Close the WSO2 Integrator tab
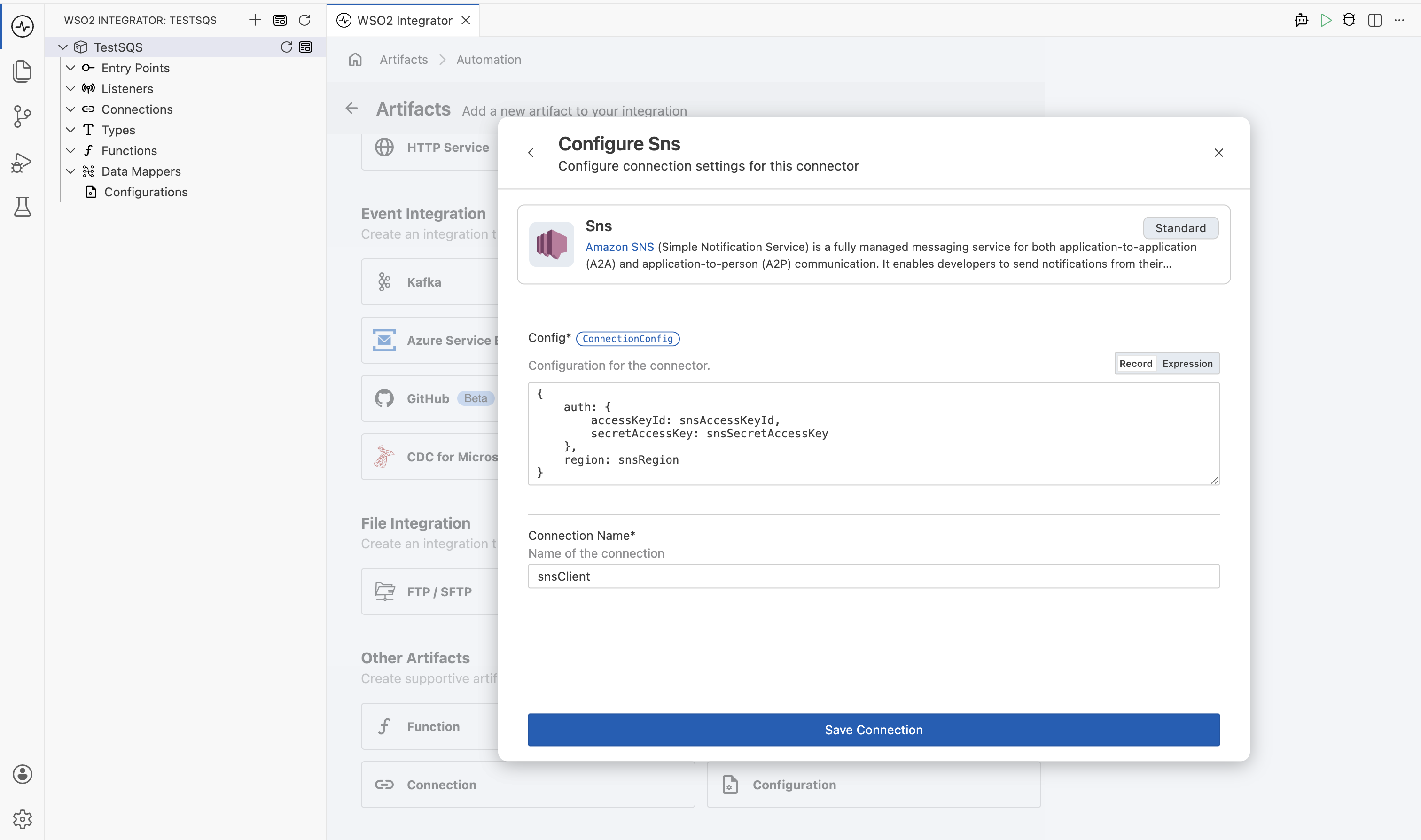This screenshot has width=1421, height=840. 466,20
